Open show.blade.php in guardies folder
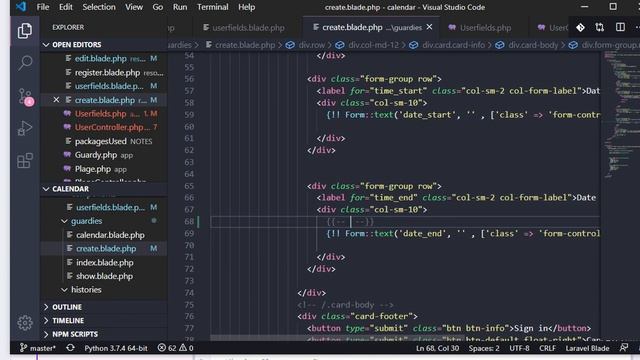 pos(104,276)
